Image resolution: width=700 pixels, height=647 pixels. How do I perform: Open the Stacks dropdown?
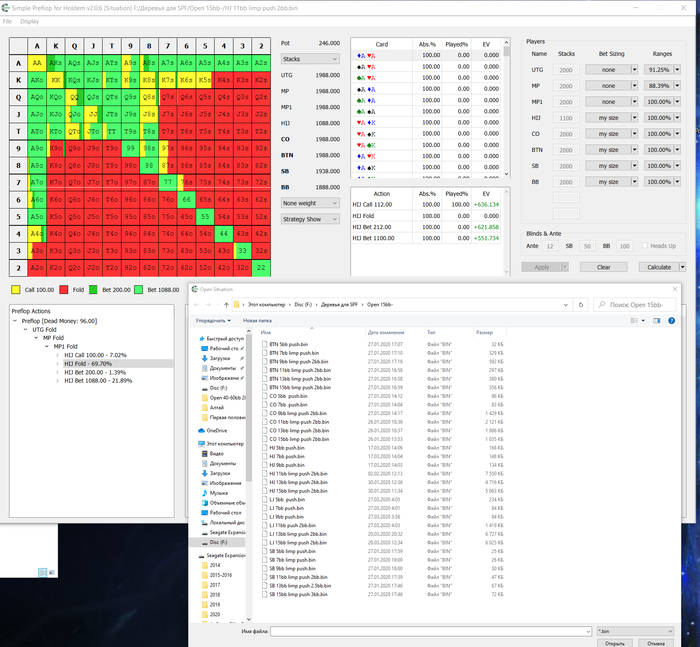[x=310, y=59]
